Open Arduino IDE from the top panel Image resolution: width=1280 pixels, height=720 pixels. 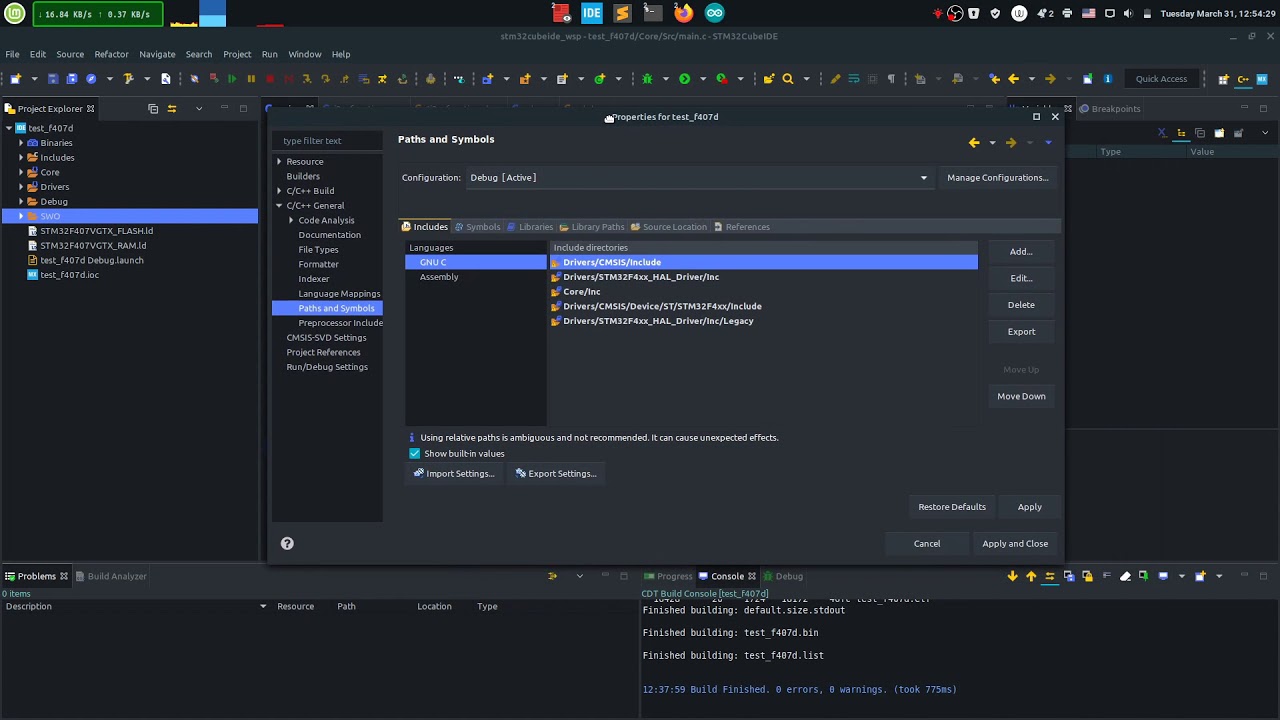pyautogui.click(x=714, y=13)
